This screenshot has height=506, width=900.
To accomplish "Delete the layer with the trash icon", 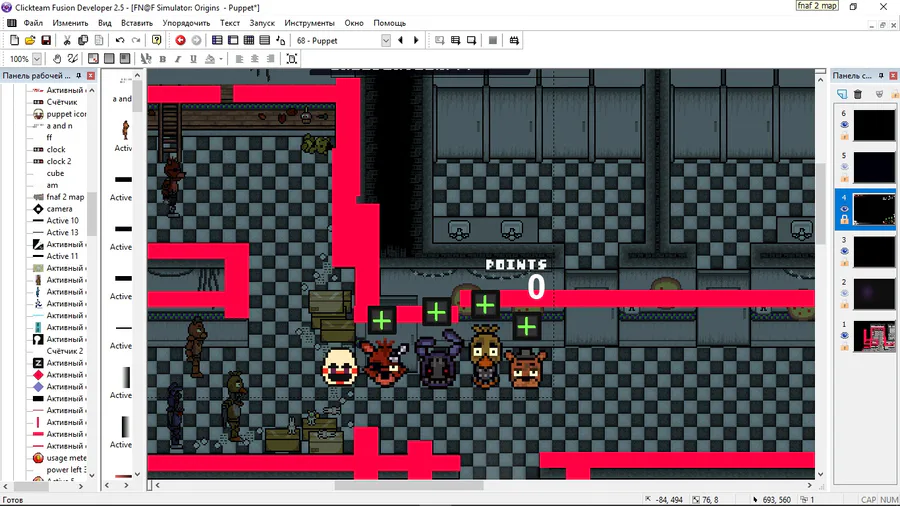I will (x=858, y=94).
